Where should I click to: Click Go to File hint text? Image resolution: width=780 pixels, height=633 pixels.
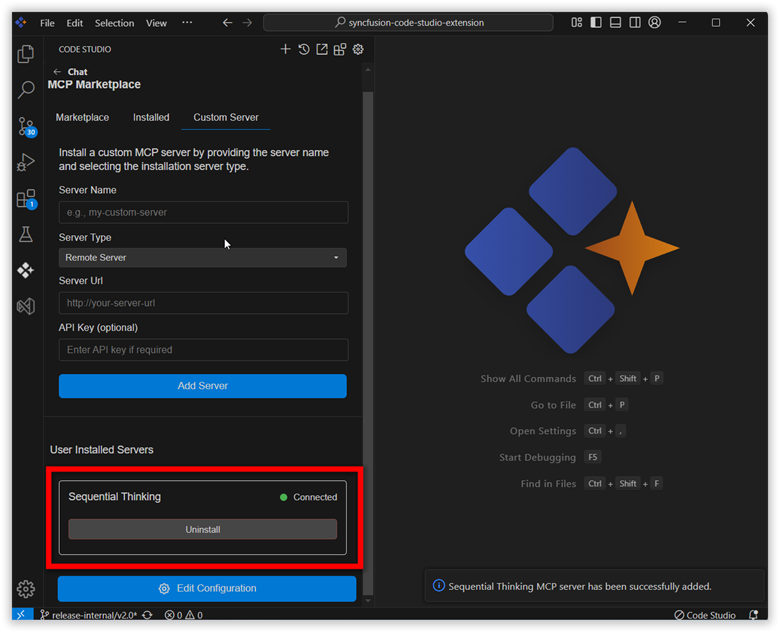click(553, 405)
